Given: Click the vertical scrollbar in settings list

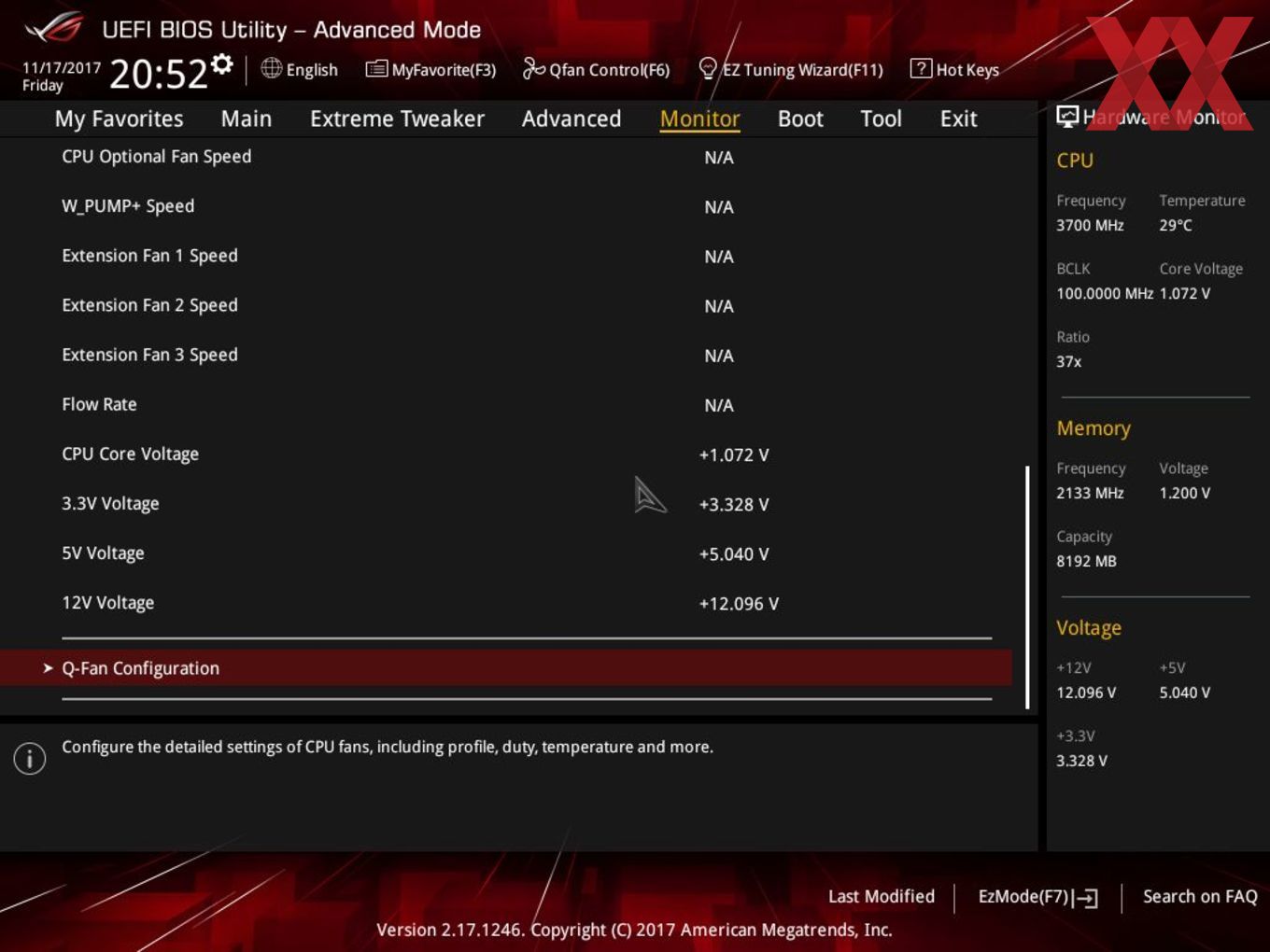Looking at the screenshot, I should [x=1027, y=587].
